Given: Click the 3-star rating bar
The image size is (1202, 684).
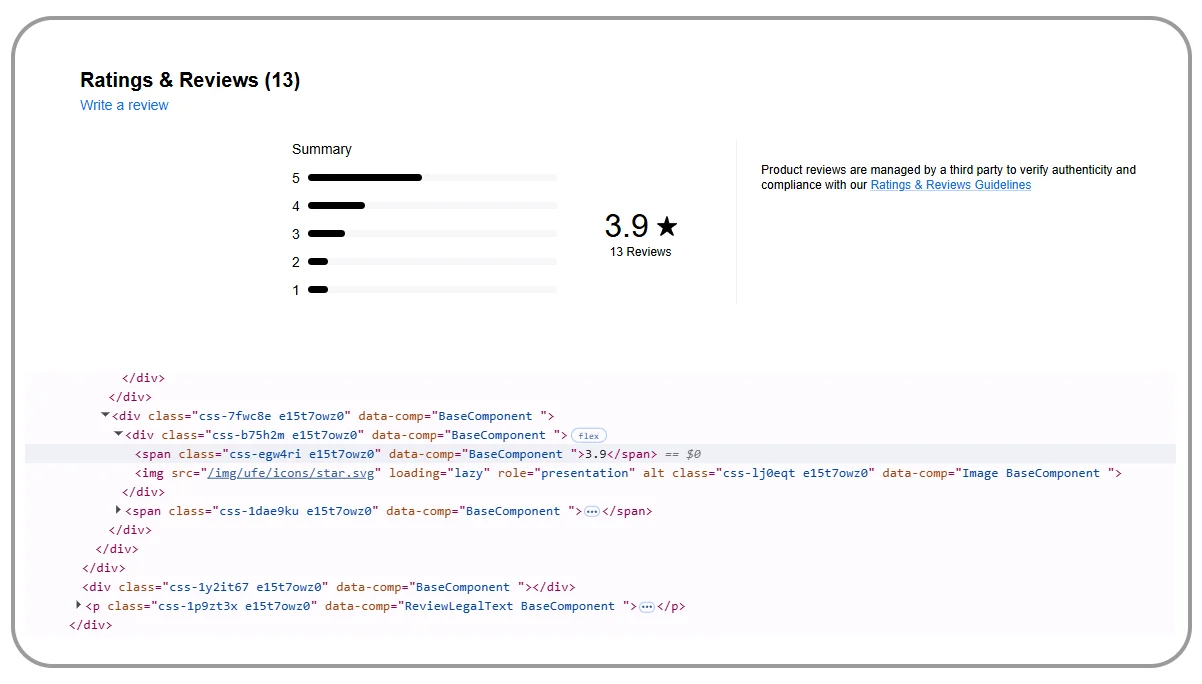Looking at the screenshot, I should click(432, 234).
